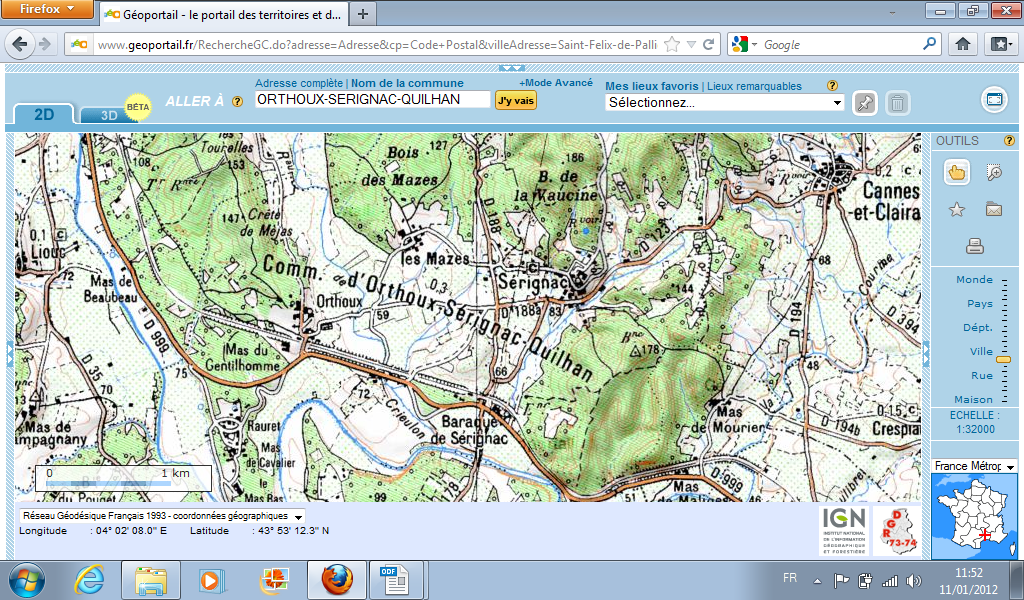The height and width of the screenshot is (600, 1024).
Task: Launch Internet Explorer from the taskbar
Action: coord(89,580)
